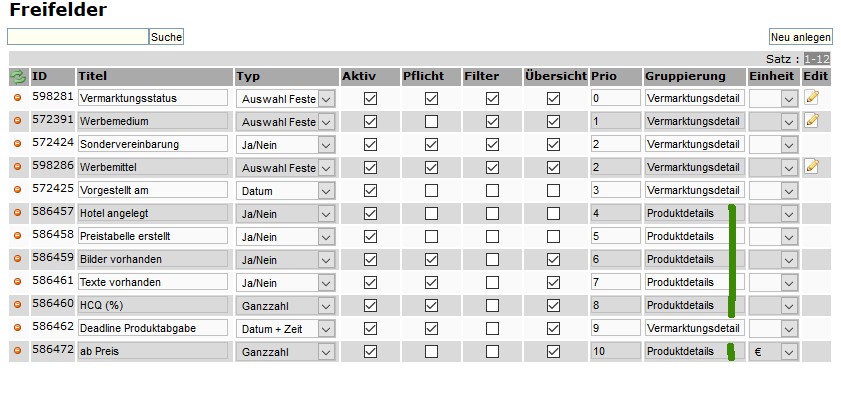
Task: Expand the Einheit dropdown showing € for ab Preis
Action: pyautogui.click(x=773, y=352)
